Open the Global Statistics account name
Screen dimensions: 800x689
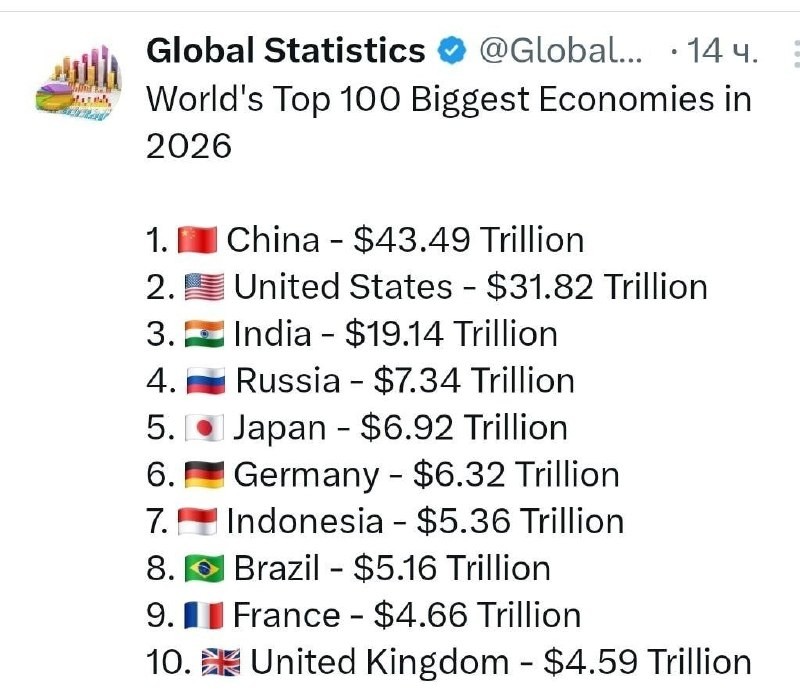286,51
